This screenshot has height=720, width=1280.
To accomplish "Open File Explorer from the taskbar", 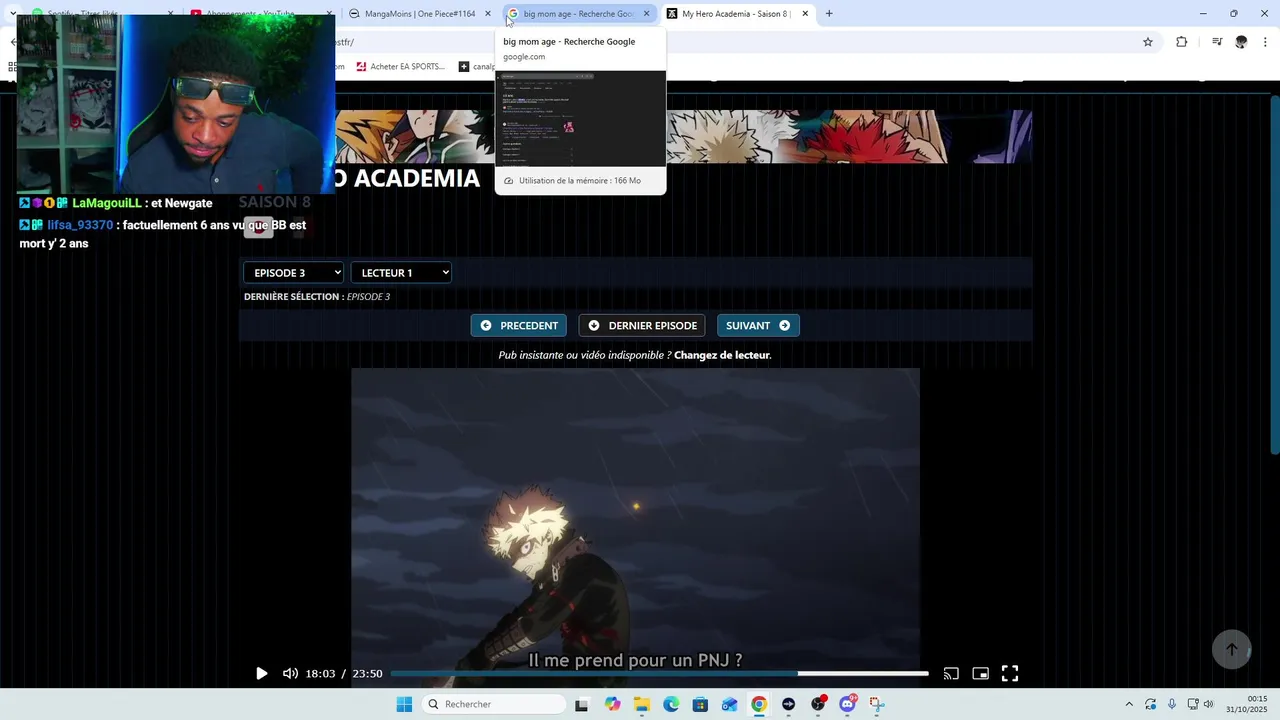I will tap(642, 705).
